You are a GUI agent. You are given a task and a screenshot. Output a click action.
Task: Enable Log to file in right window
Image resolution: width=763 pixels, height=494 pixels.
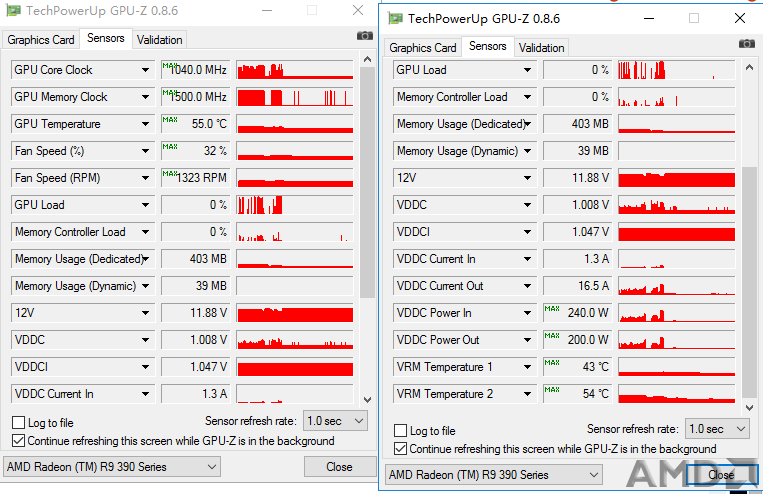(400, 431)
